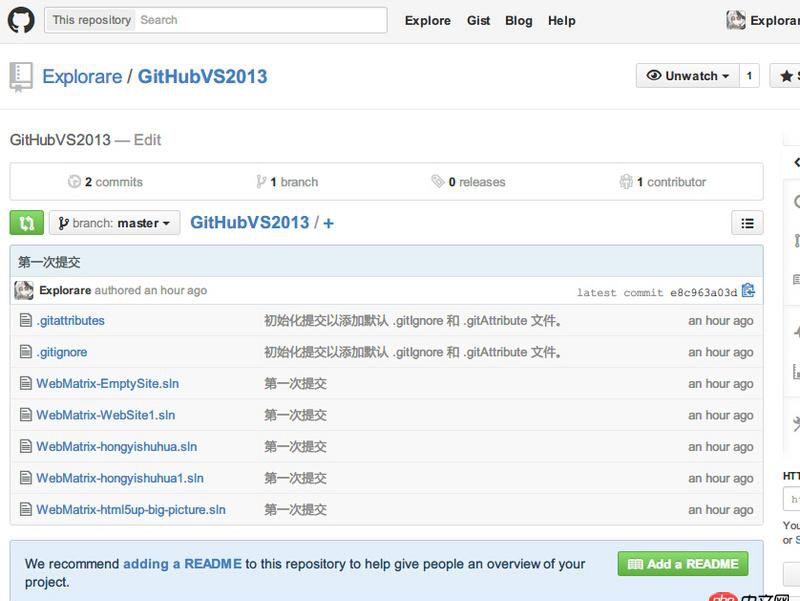Open WebMatrix-html5up-big-picture.sln
Viewport: 800px width, 601px height.
coord(131,510)
